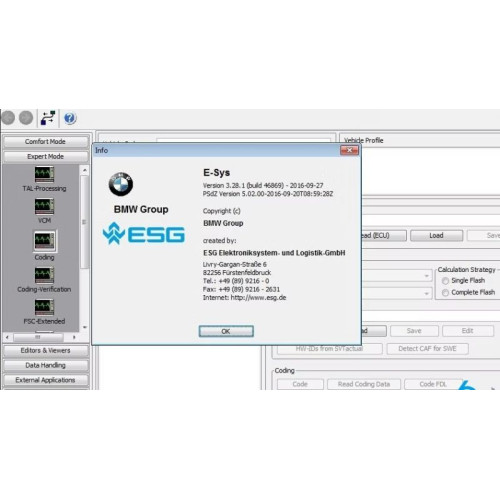Click Detect CAF for SWE button
This screenshot has height=500, width=500.
tap(427, 349)
